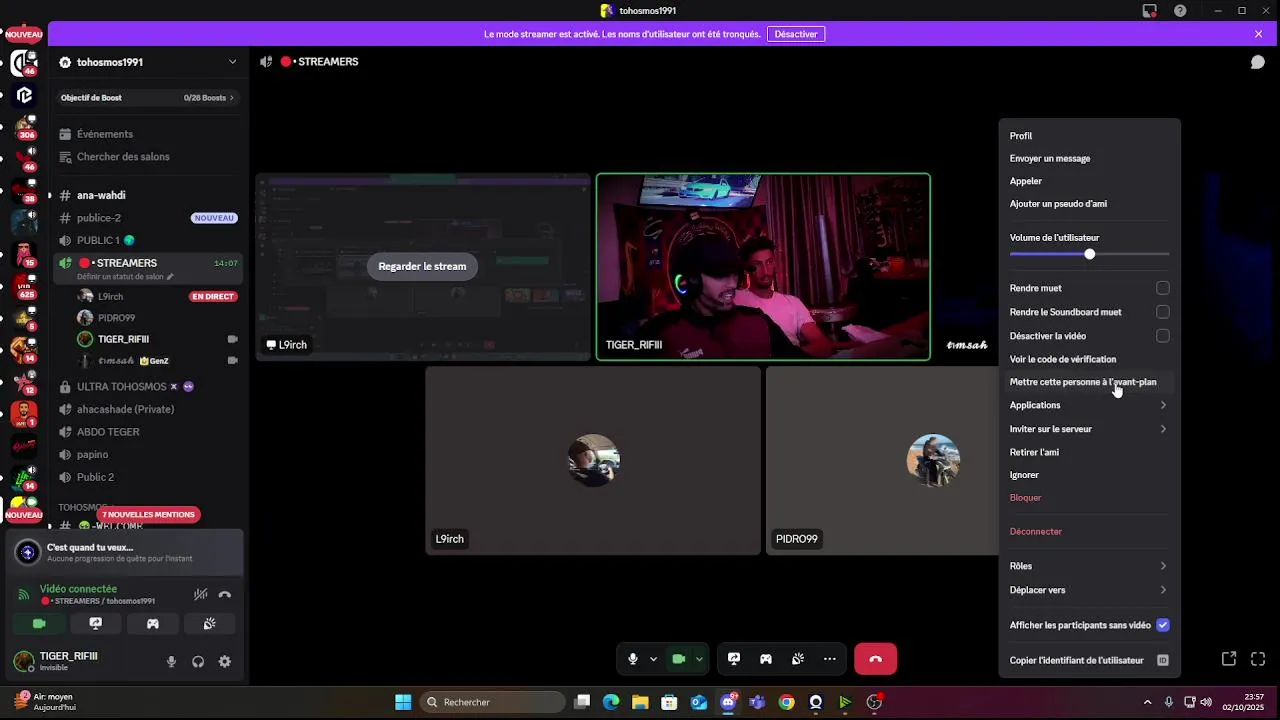The height and width of the screenshot is (720, 1280).
Task: Adjust the Volume de l'utilisateur slider
Action: 1089,254
